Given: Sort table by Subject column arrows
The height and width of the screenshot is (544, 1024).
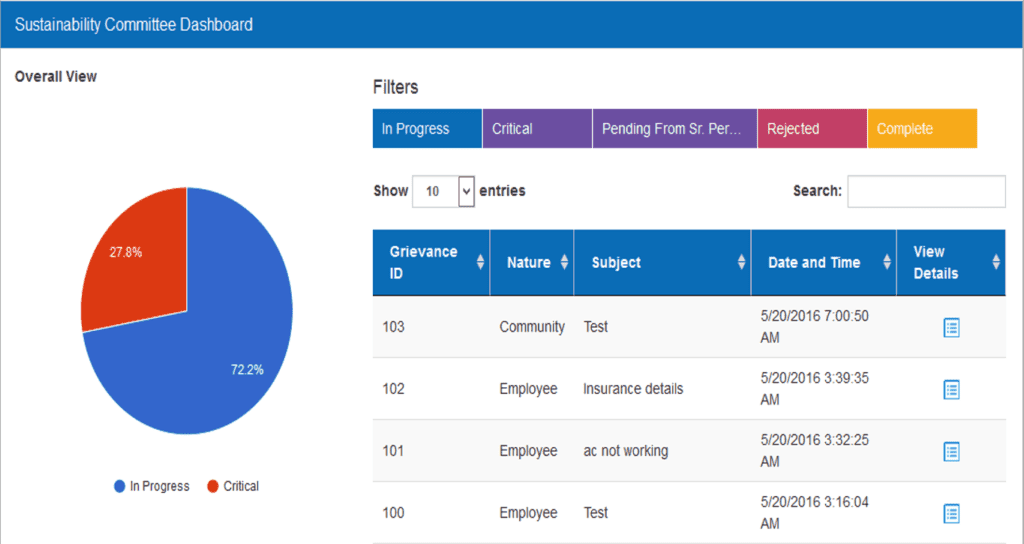Looking at the screenshot, I should (x=741, y=262).
